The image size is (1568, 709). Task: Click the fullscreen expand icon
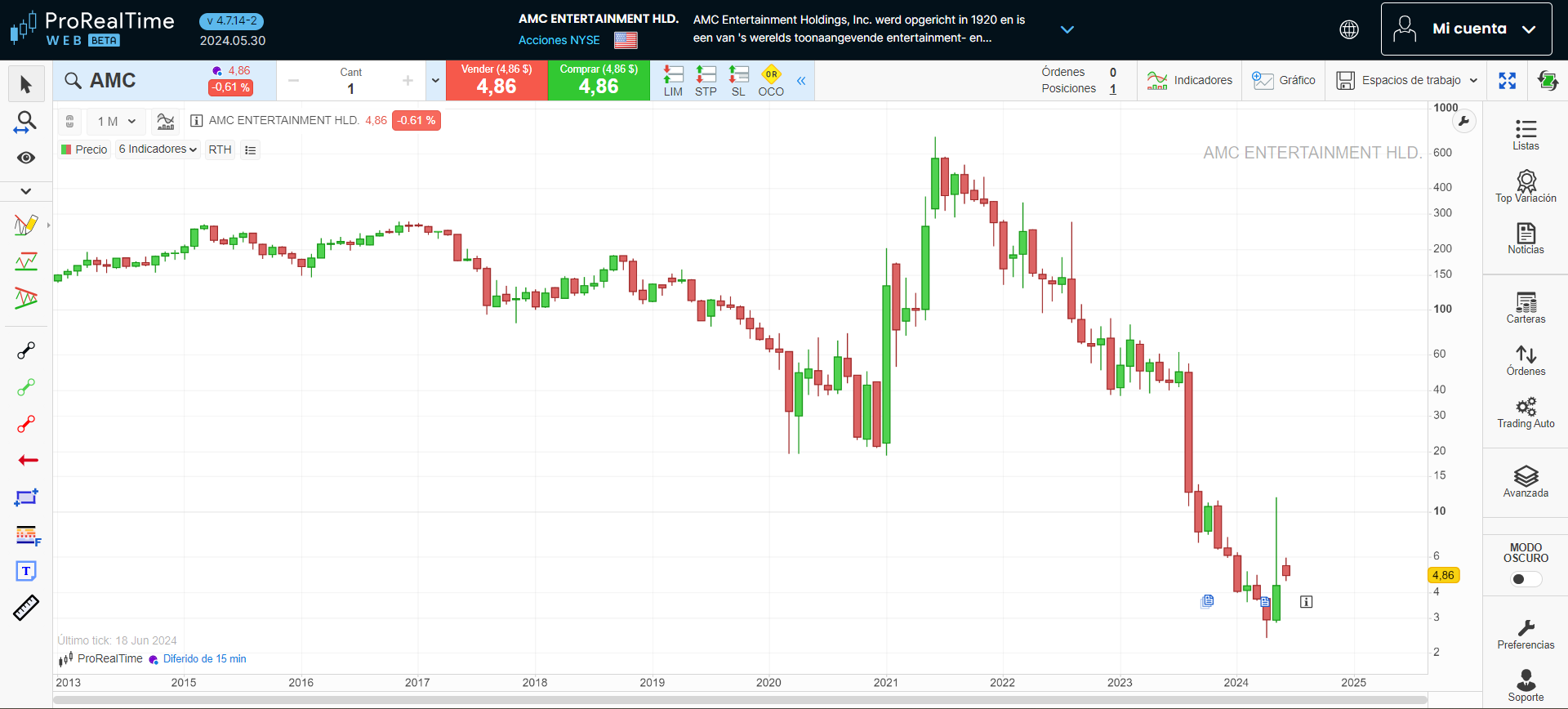pyautogui.click(x=1508, y=80)
